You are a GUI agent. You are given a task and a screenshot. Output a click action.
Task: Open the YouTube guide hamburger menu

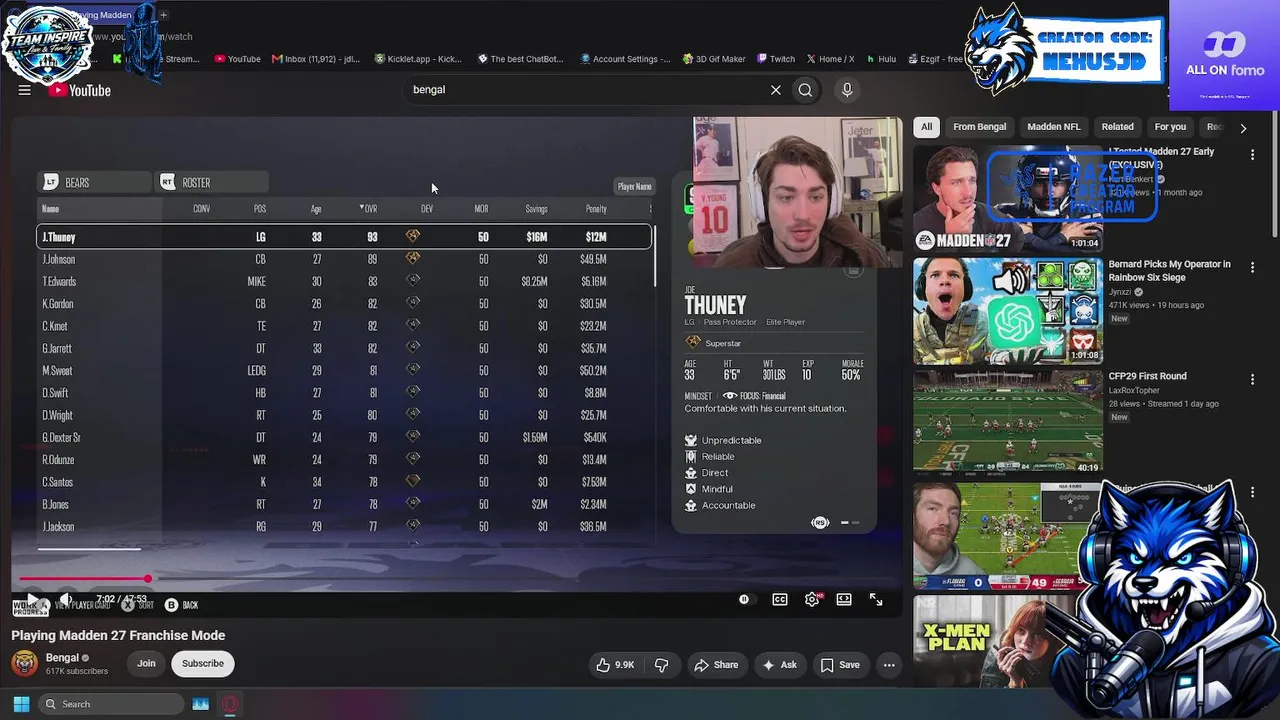[24, 90]
